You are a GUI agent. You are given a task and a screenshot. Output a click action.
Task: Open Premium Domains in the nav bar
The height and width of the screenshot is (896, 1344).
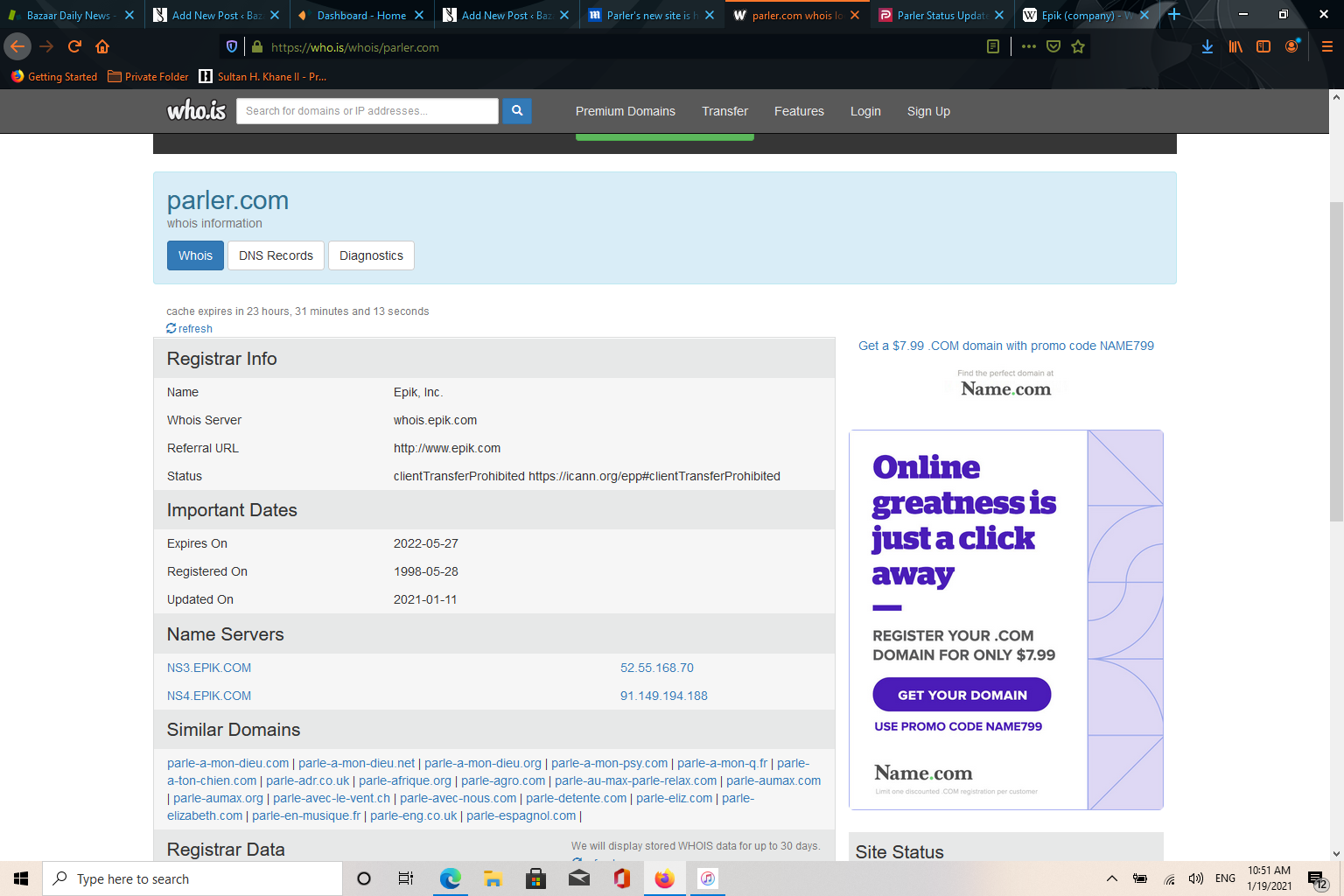pos(626,111)
